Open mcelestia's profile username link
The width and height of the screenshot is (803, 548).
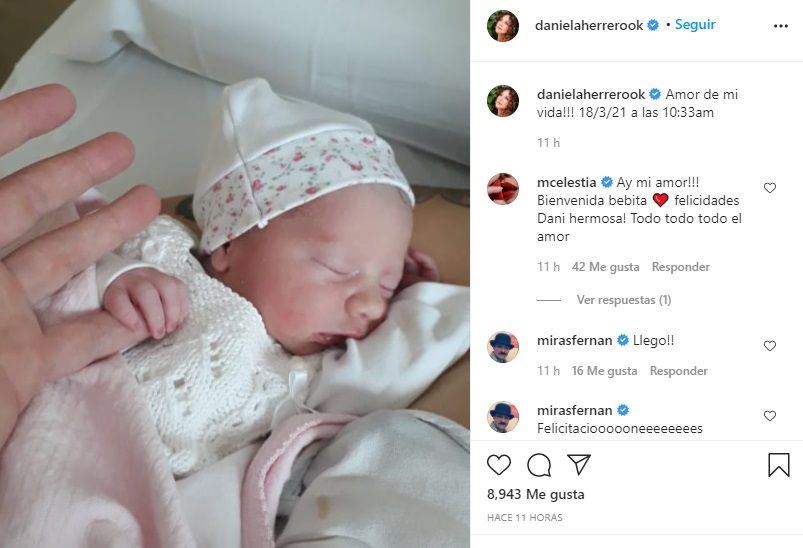point(566,182)
